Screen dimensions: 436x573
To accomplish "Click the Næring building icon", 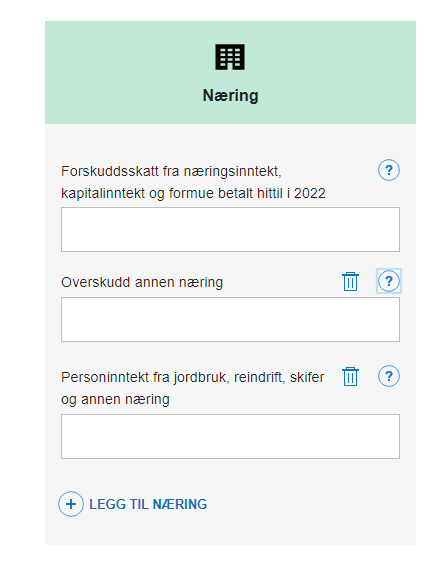I will [230, 57].
